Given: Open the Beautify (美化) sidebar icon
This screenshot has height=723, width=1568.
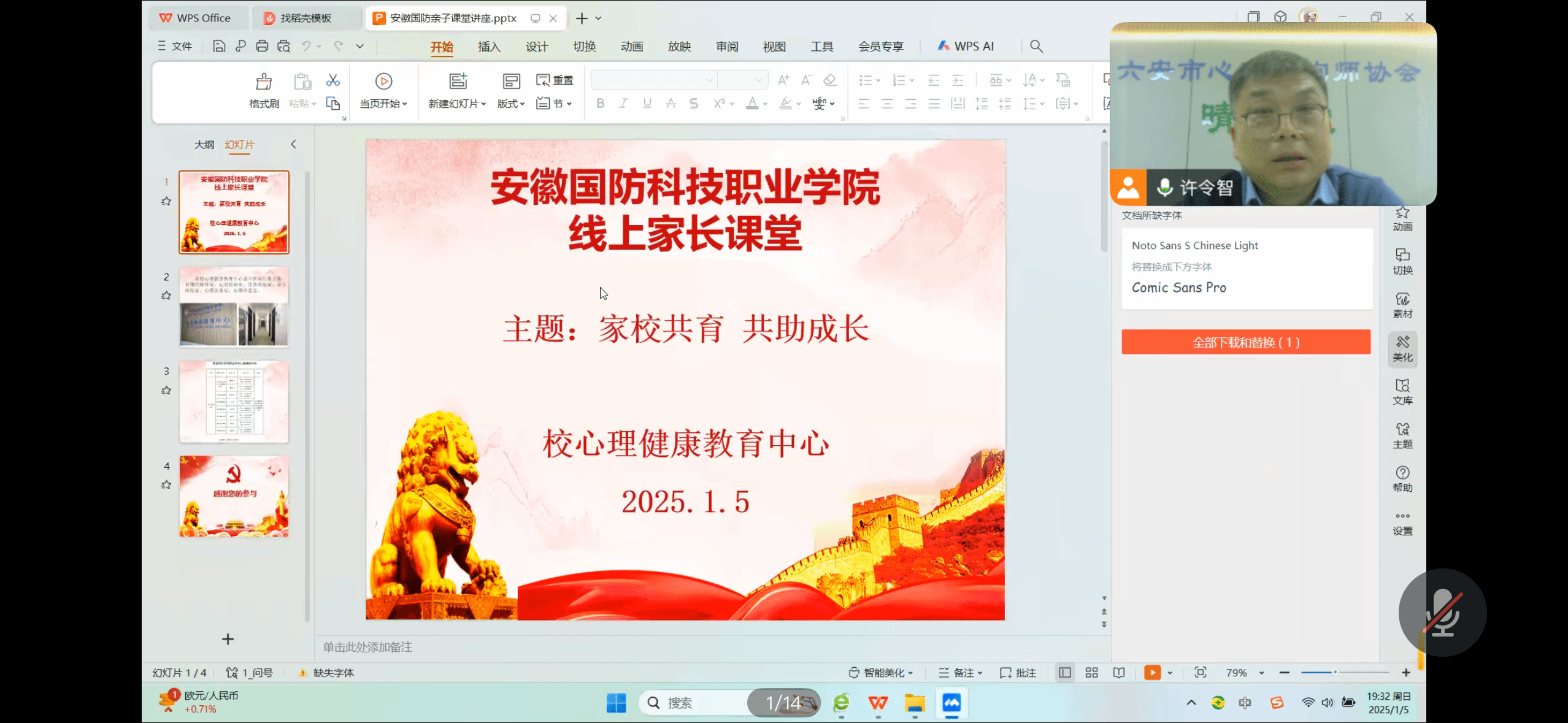Looking at the screenshot, I should click(x=1402, y=348).
